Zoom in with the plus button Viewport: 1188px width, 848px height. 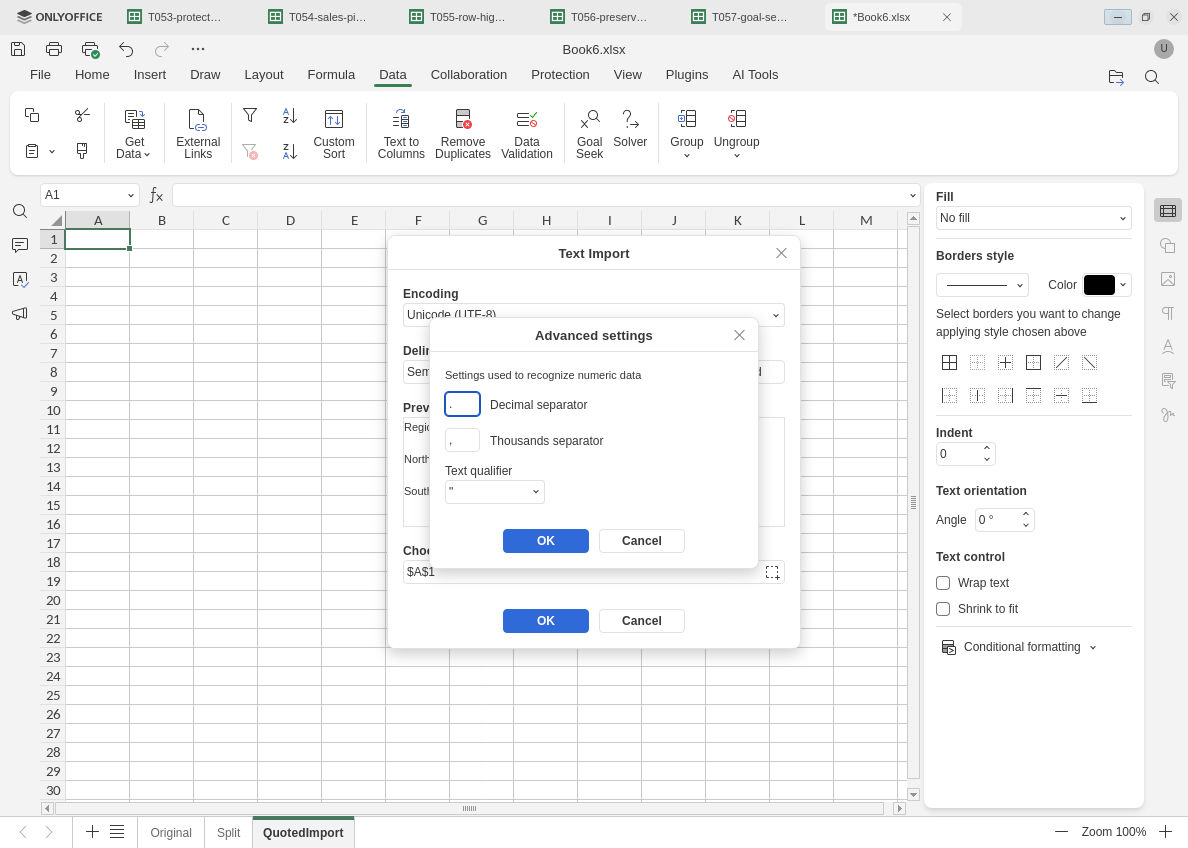1165,832
